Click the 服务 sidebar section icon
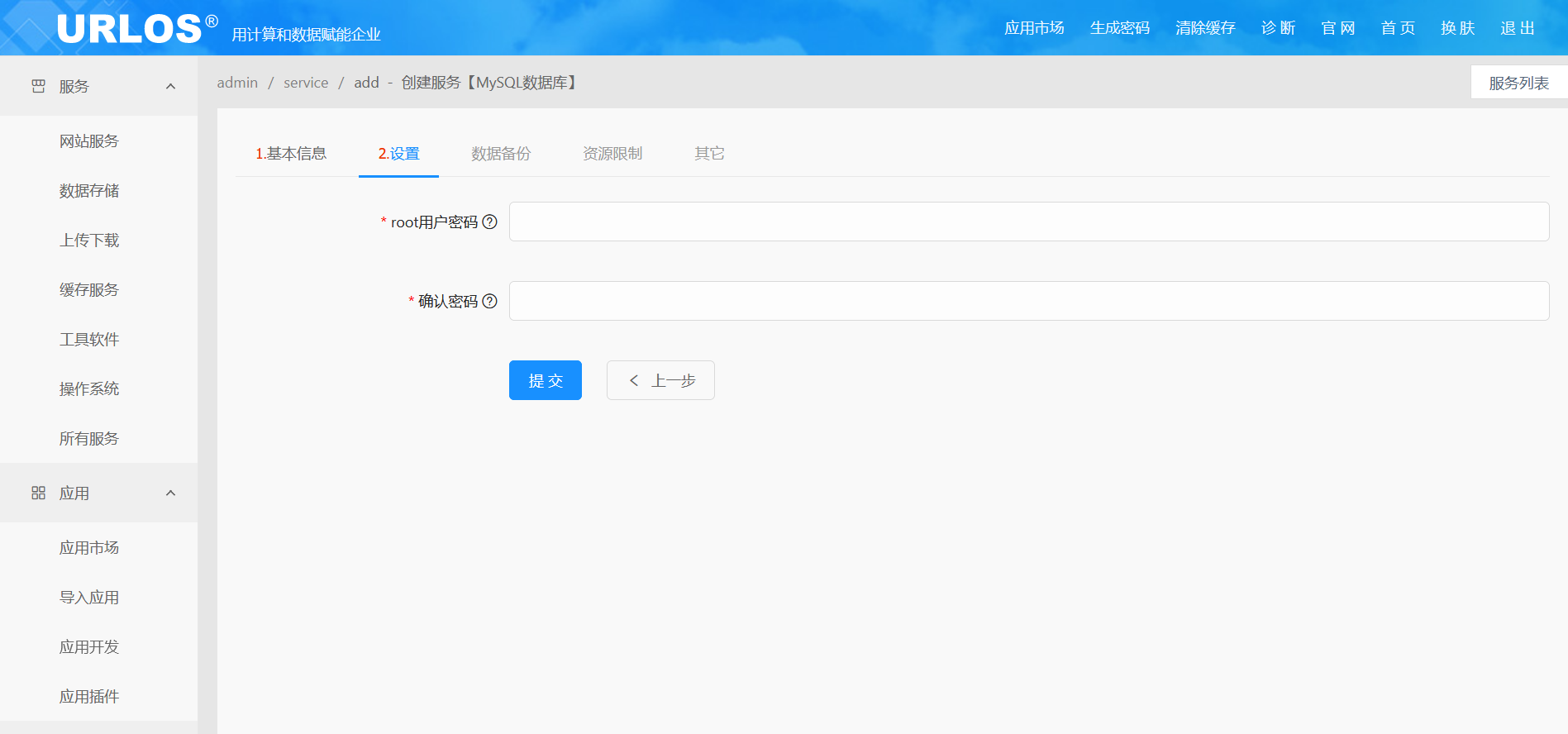 pyautogui.click(x=38, y=86)
